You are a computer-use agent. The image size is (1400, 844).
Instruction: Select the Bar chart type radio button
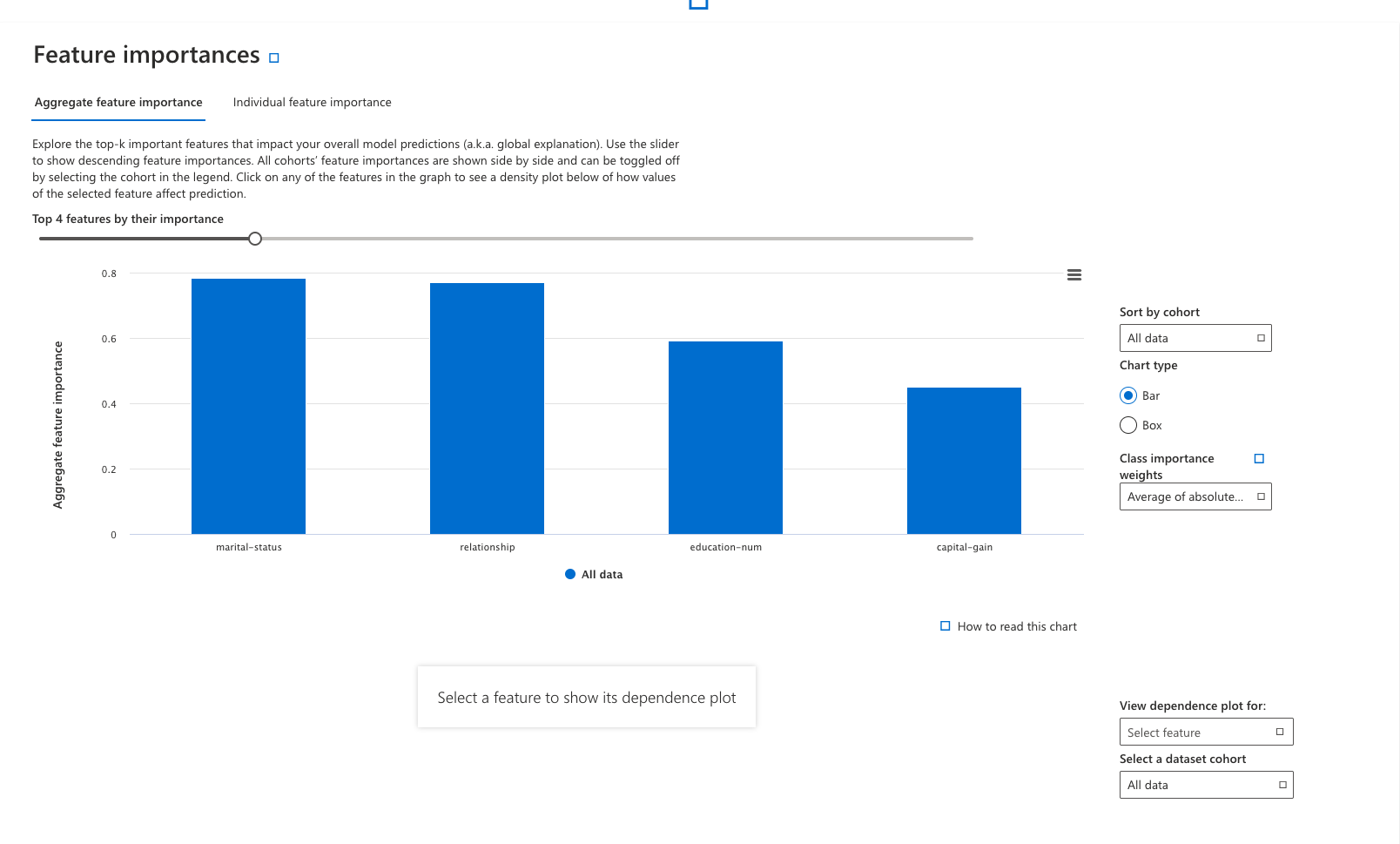click(1128, 395)
